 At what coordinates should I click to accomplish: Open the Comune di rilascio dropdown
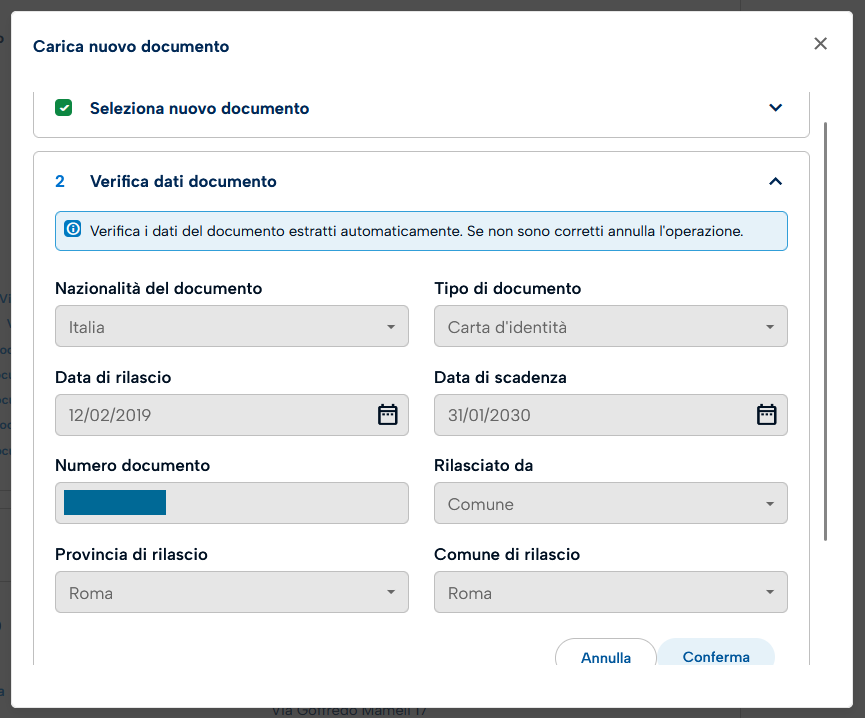tap(610, 593)
